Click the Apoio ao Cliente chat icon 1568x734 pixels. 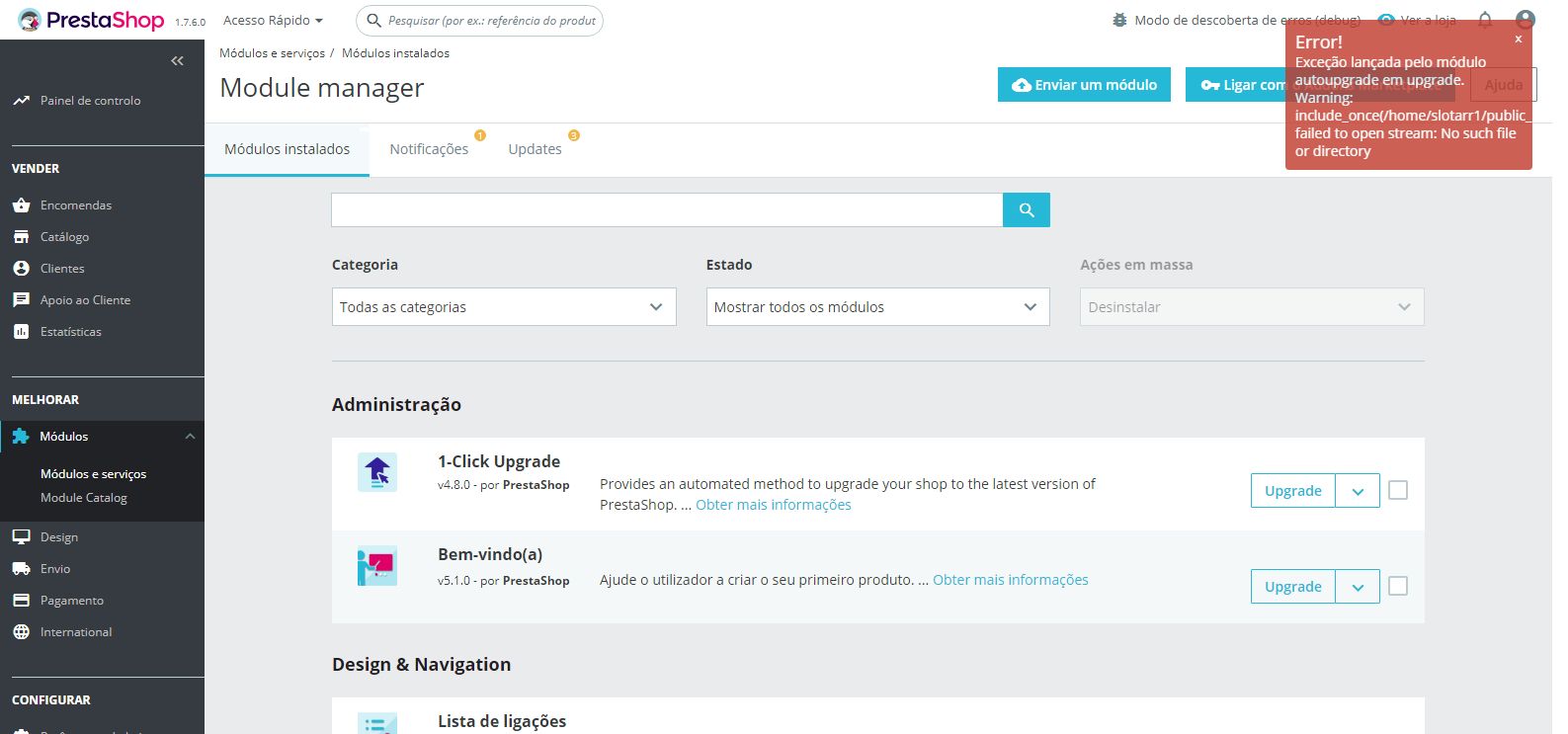coord(22,300)
